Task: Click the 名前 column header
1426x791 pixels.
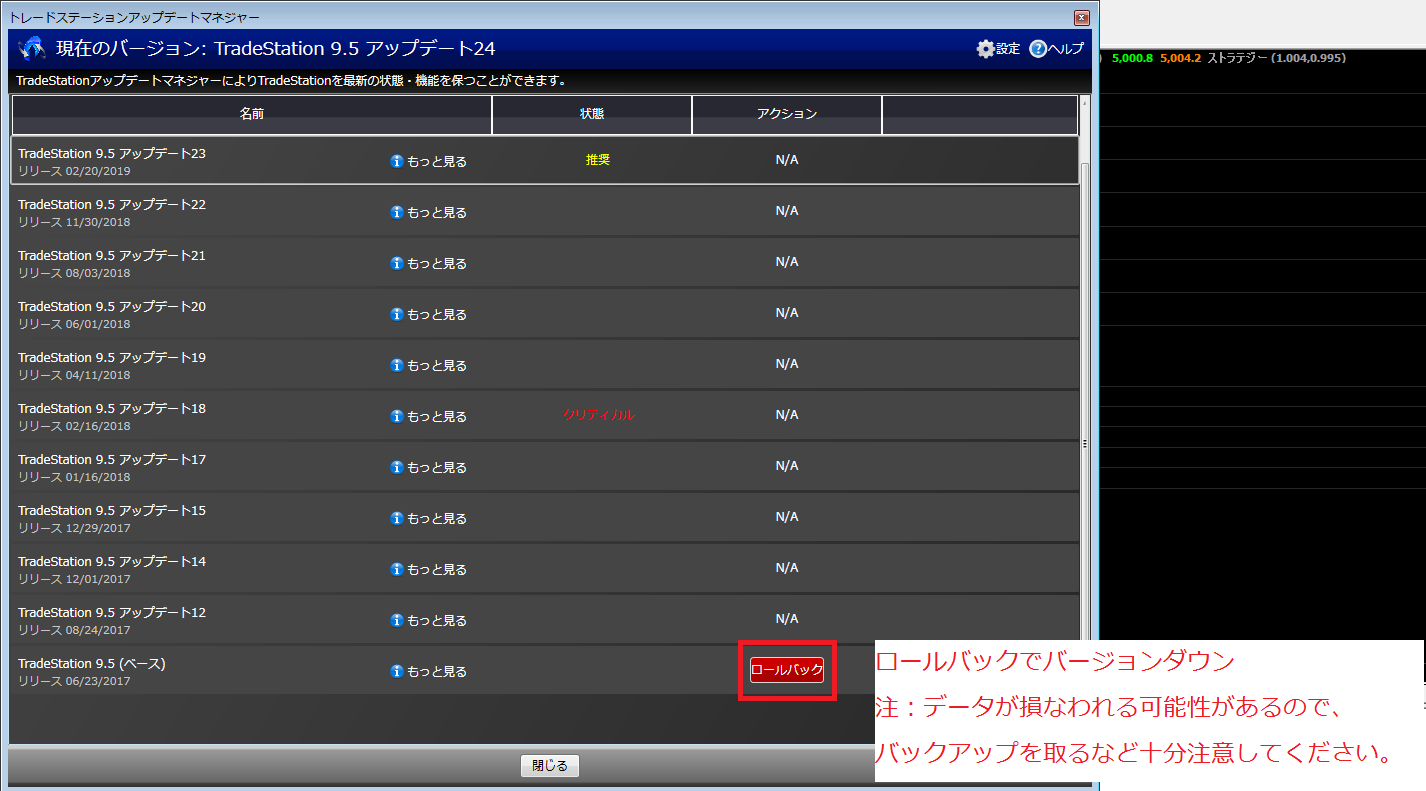Action: pyautogui.click(x=252, y=114)
